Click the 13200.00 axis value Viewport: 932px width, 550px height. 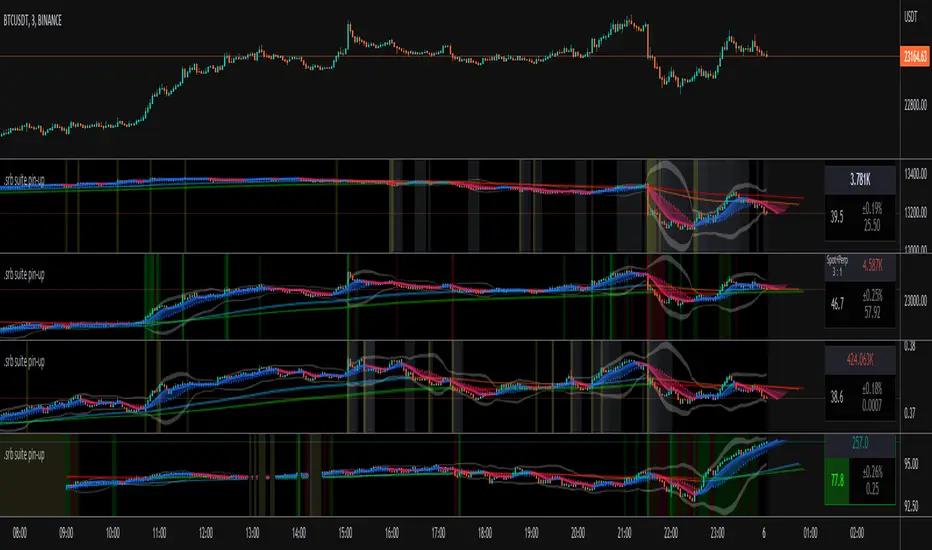tap(915, 212)
